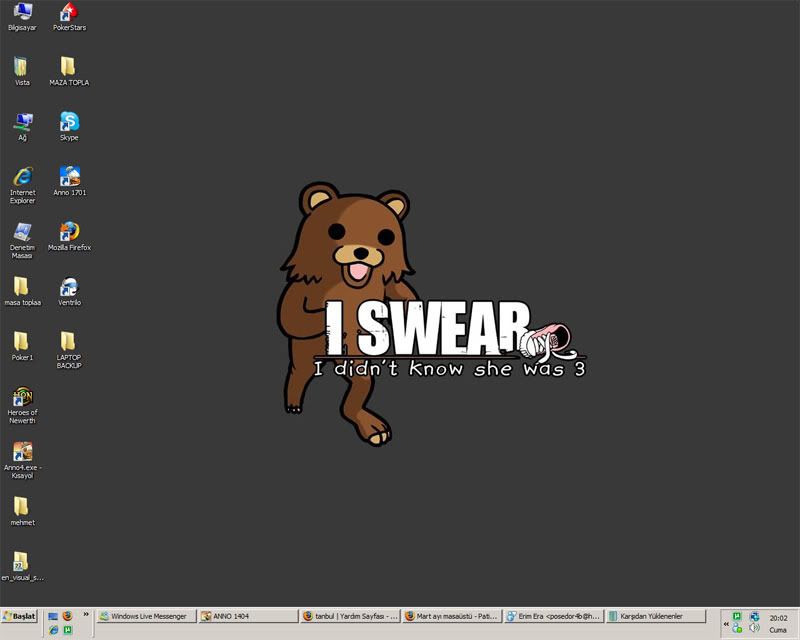Switch to the ANNO 1404 taskbar window
800x640 pixels.
(x=247, y=617)
